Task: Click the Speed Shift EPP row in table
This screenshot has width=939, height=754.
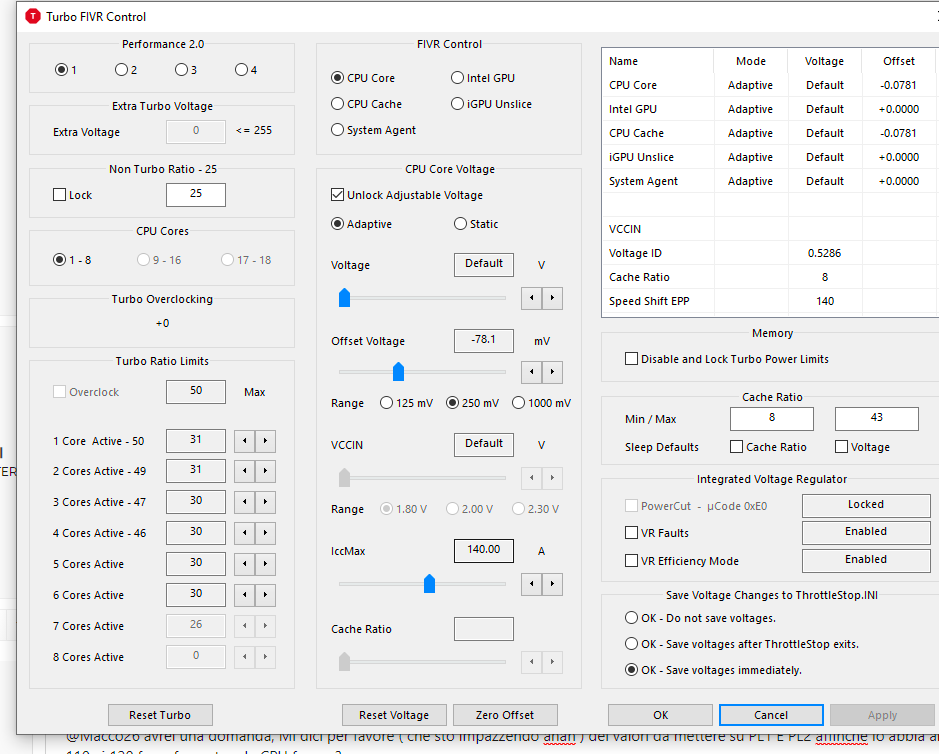Action: pos(768,301)
